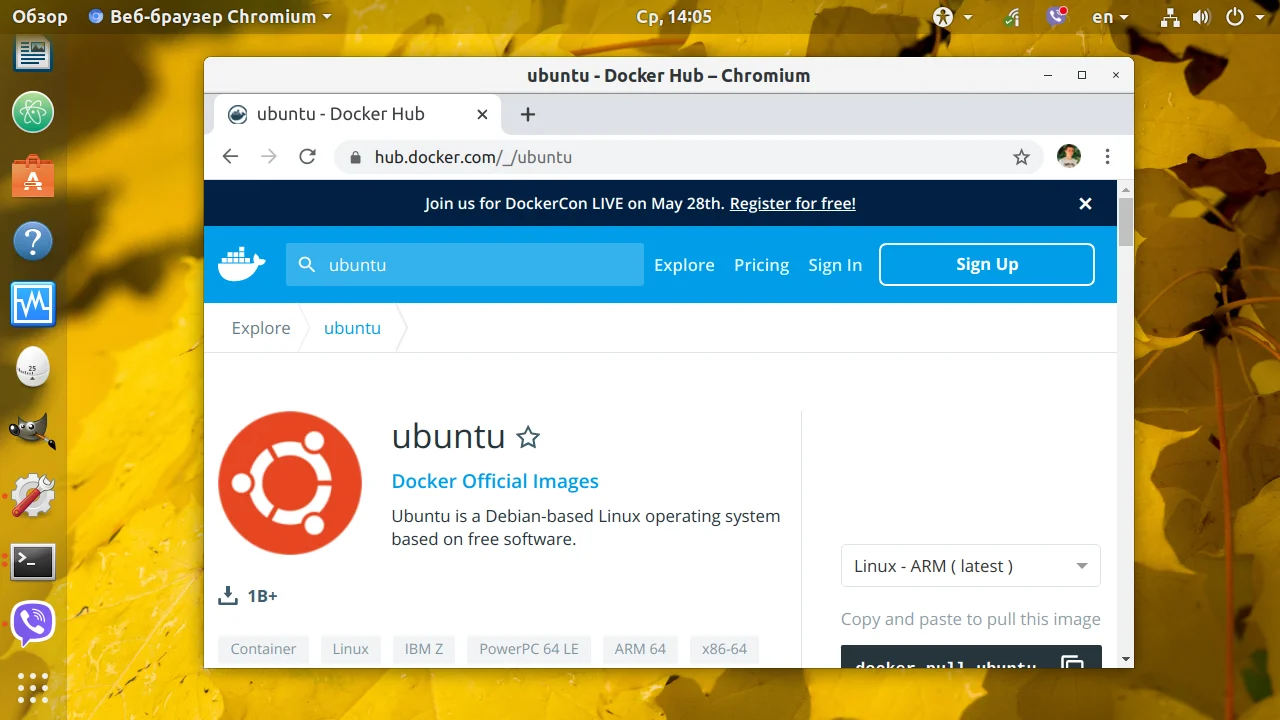1280x720 pixels.
Task: Click page scrollbar down arrow
Action: point(1126,659)
